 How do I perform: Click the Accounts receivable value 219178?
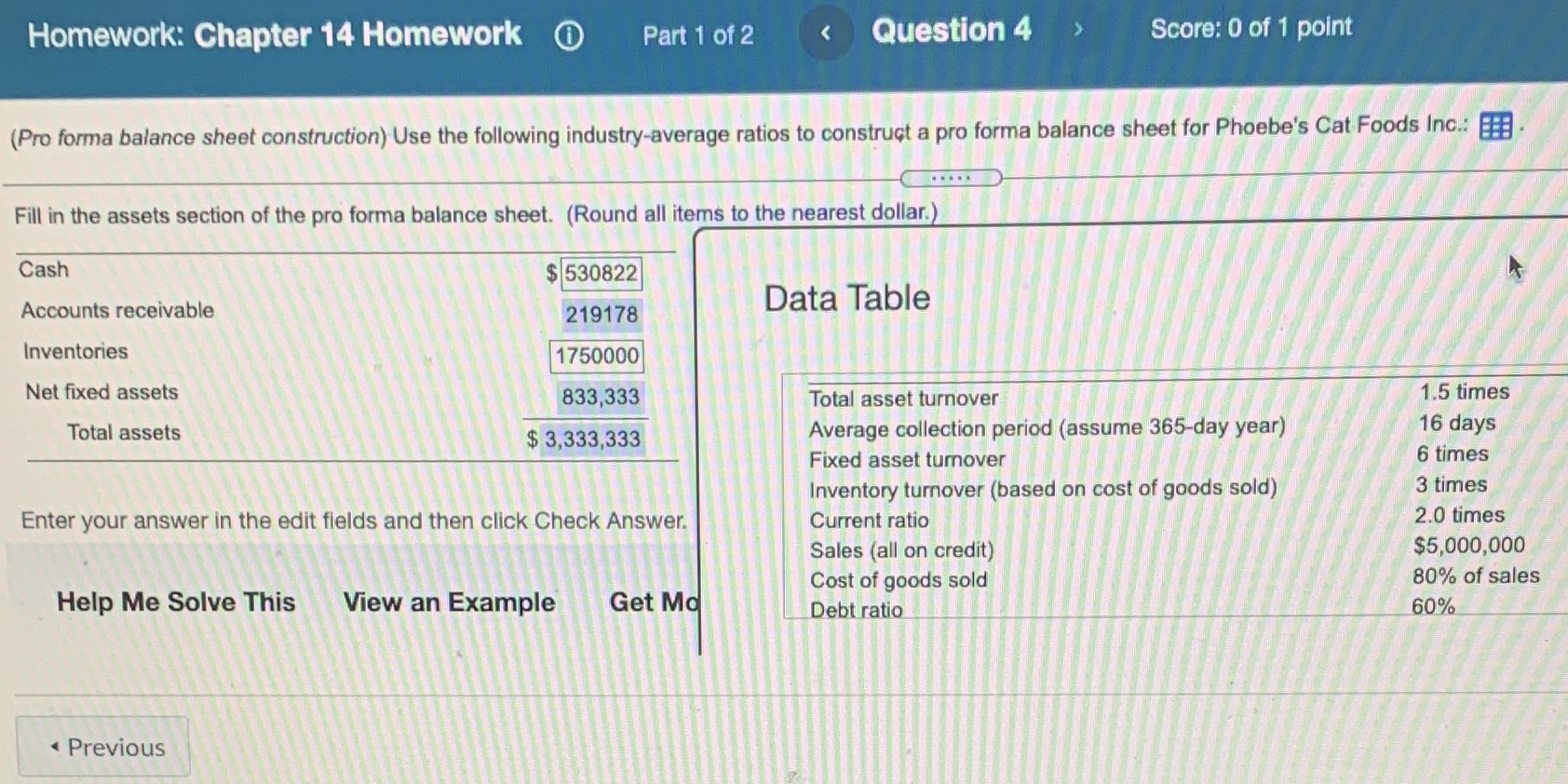(601, 315)
